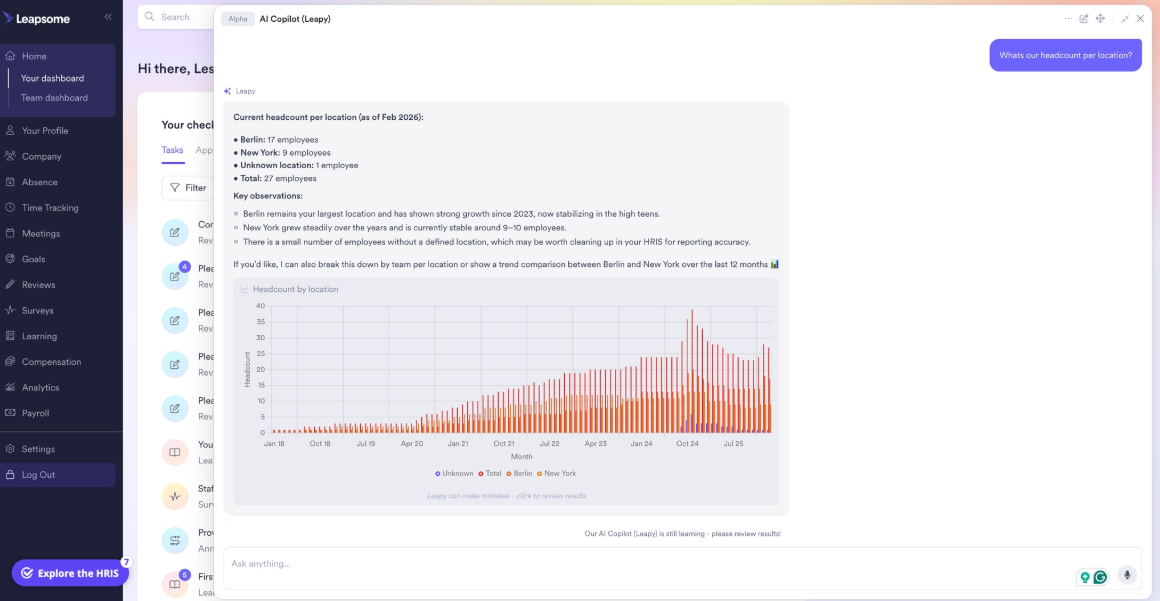Click the tallest bar near Oct 24
Image resolution: width=1160 pixels, height=601 pixels.
[692, 371]
